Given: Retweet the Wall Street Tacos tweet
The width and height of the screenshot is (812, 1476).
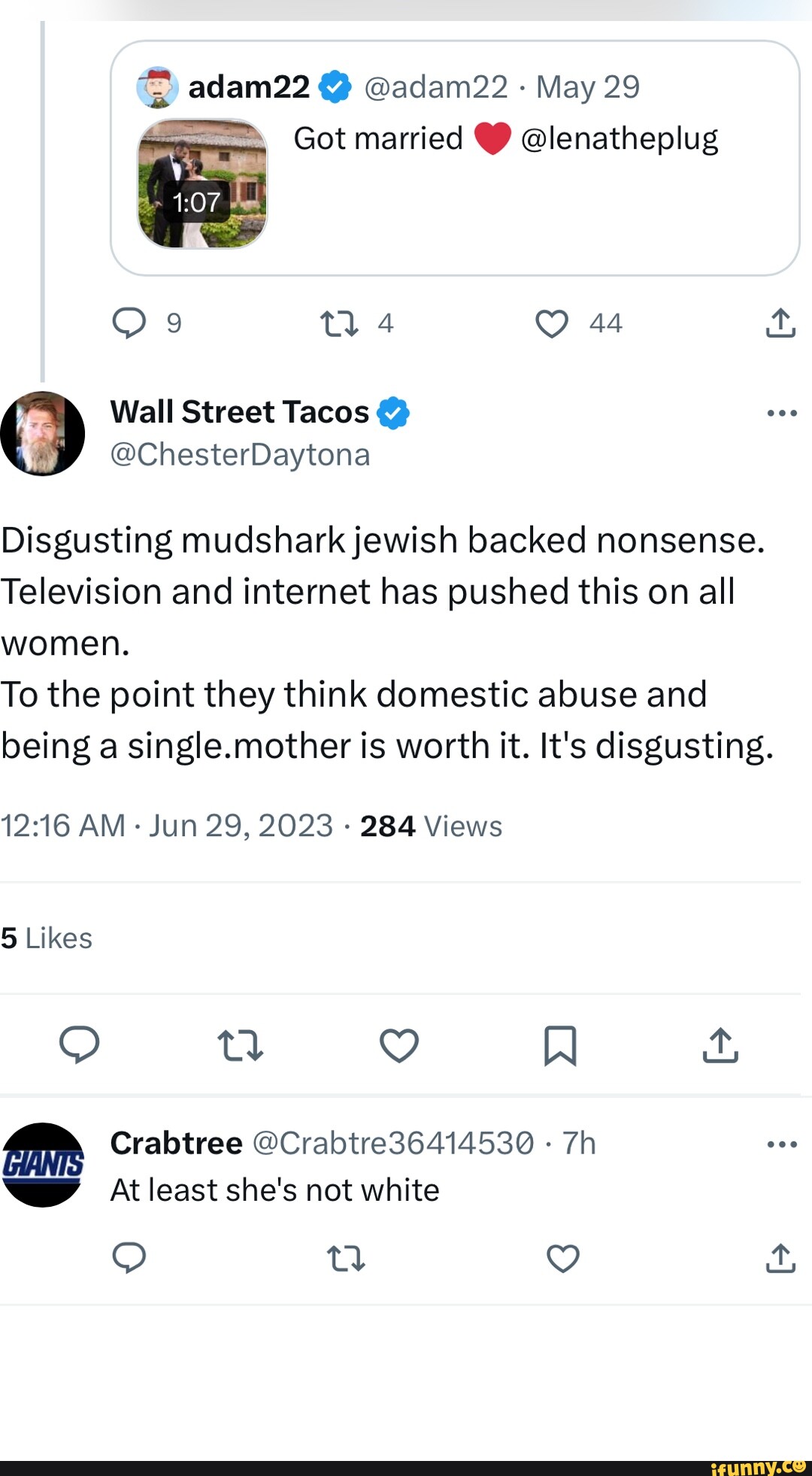Looking at the screenshot, I should click(x=240, y=1045).
